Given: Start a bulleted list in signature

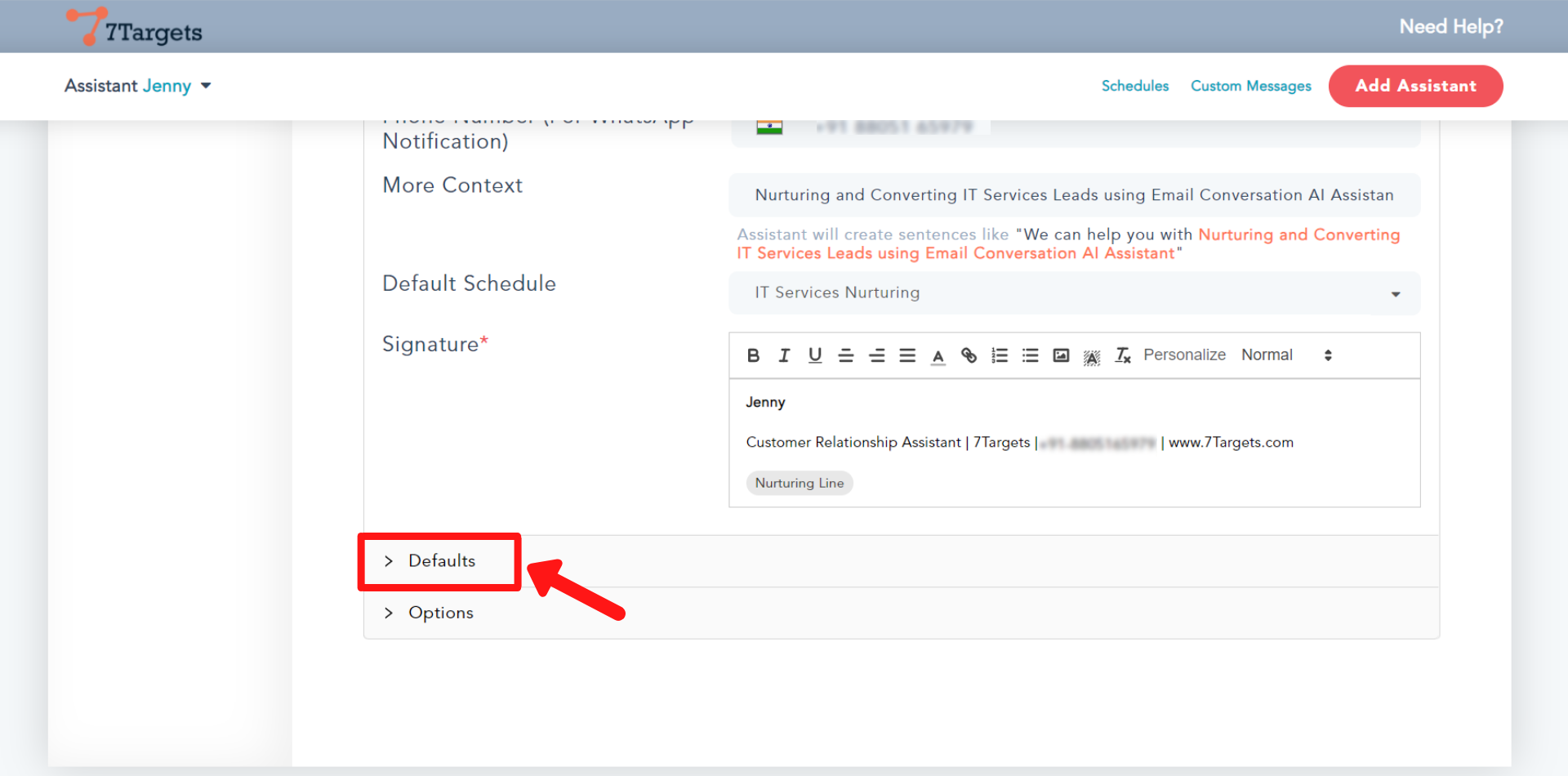Looking at the screenshot, I should coord(1030,355).
